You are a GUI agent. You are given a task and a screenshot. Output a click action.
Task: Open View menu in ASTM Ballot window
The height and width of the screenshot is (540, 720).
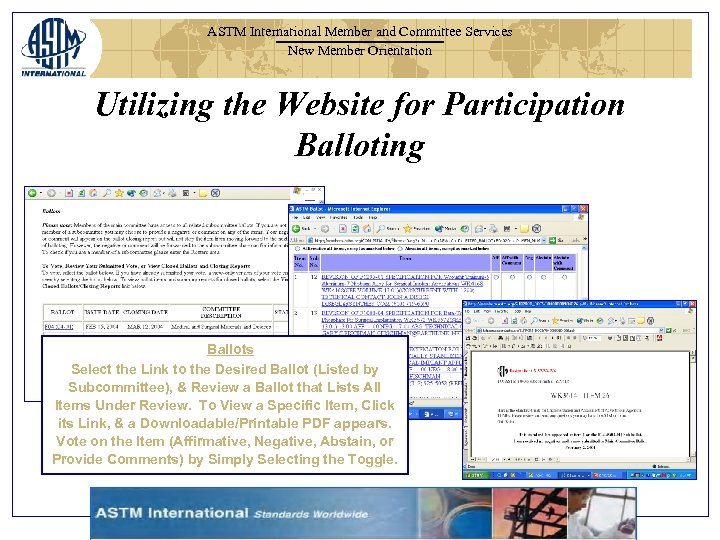pos(320,217)
